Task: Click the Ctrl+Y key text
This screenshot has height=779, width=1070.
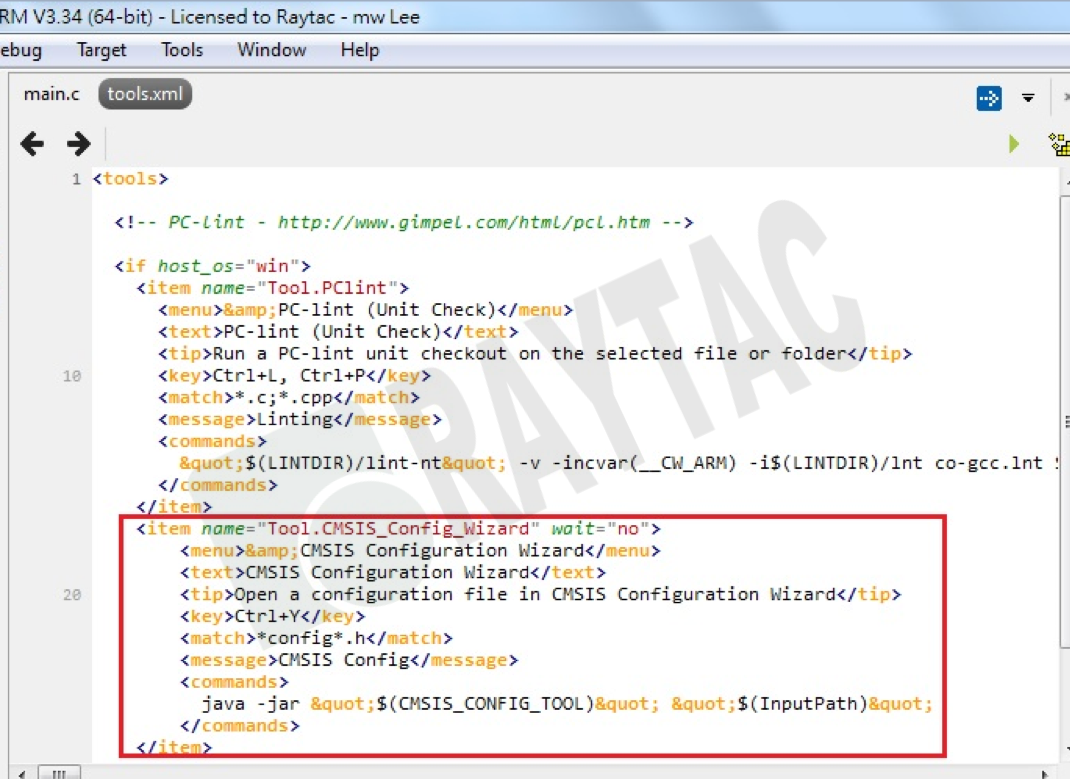Action: [x=266, y=616]
